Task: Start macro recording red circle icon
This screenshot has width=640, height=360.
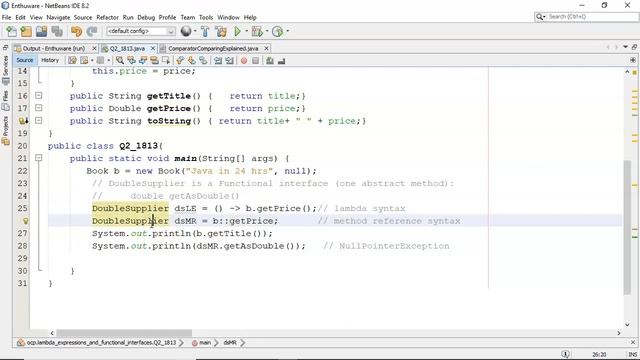Action: point(244,61)
